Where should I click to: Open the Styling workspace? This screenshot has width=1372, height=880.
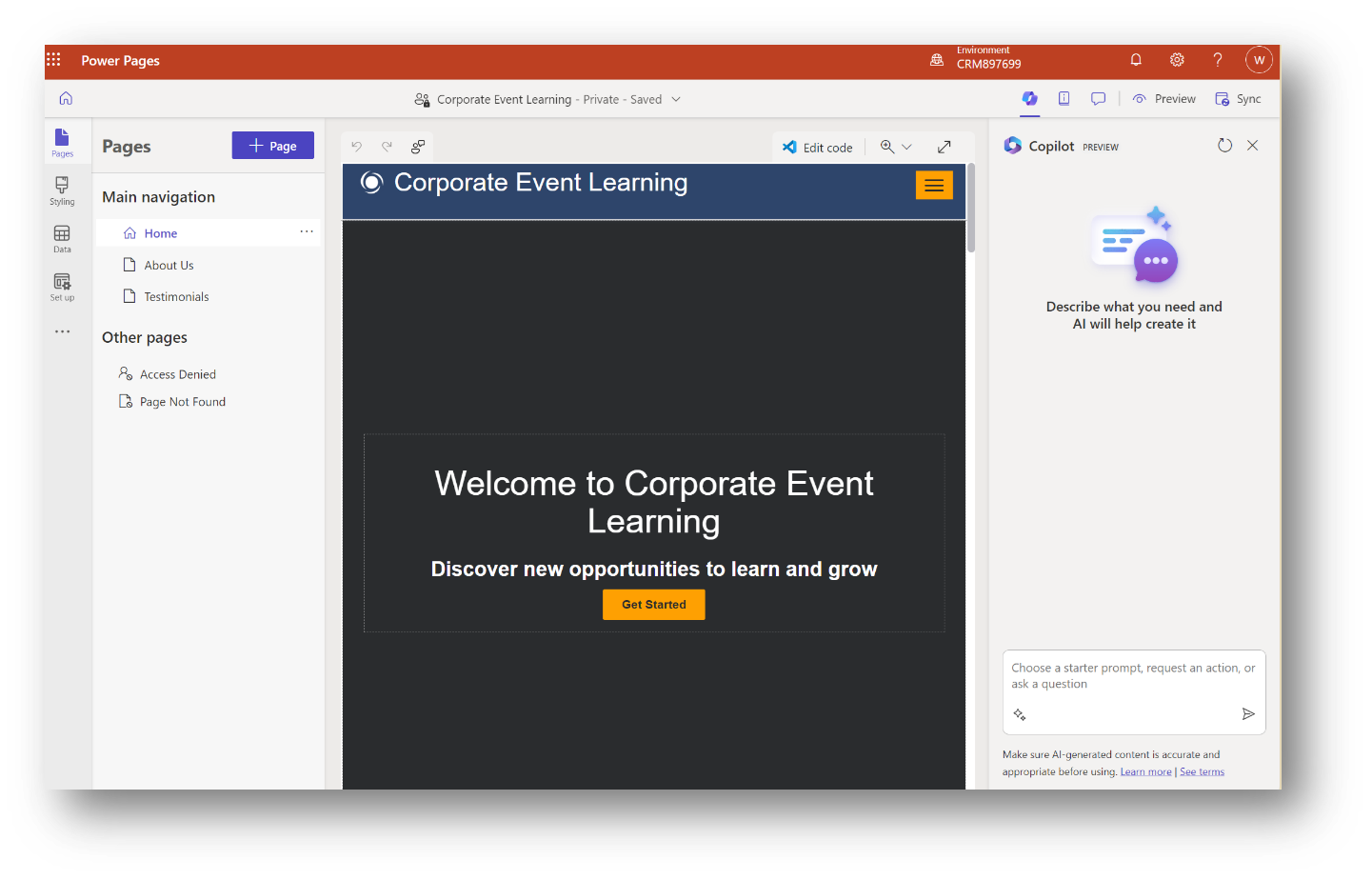click(62, 190)
